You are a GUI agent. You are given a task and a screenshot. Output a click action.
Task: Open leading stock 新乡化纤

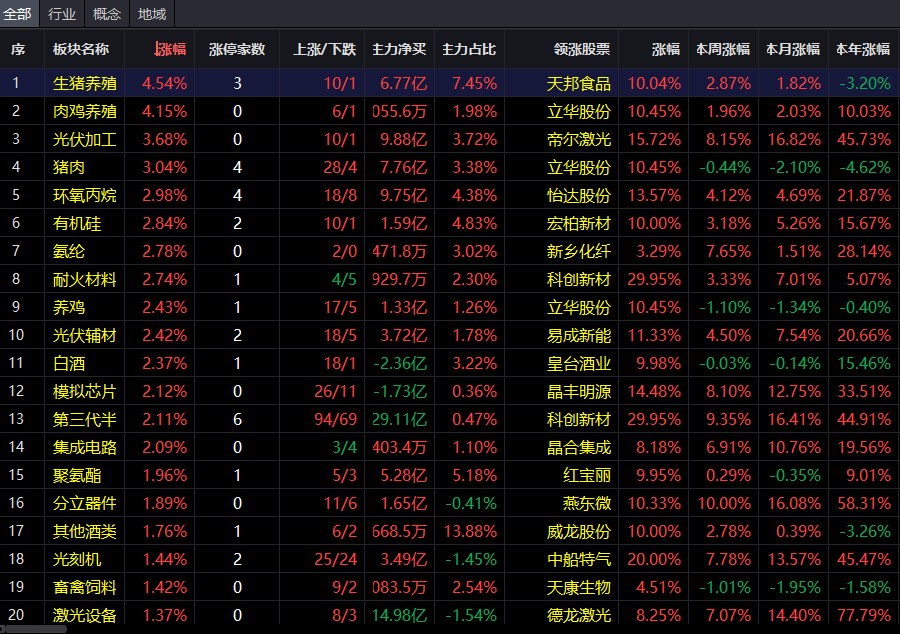(579, 251)
